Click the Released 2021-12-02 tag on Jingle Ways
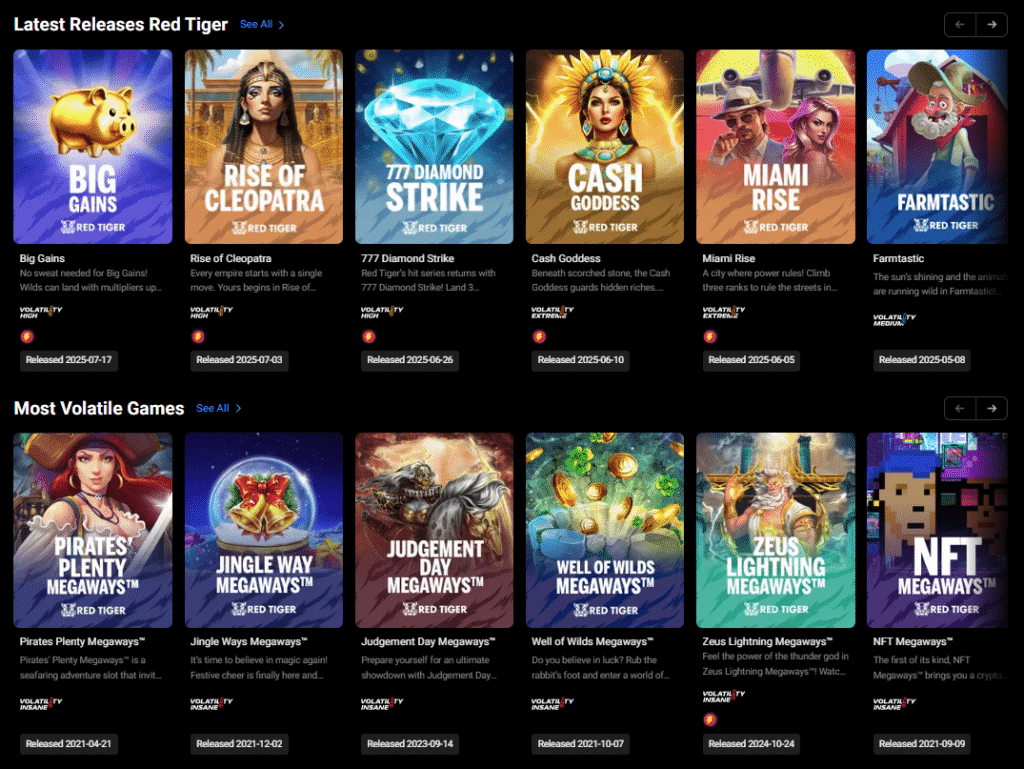Image resolution: width=1024 pixels, height=769 pixels. coord(239,743)
